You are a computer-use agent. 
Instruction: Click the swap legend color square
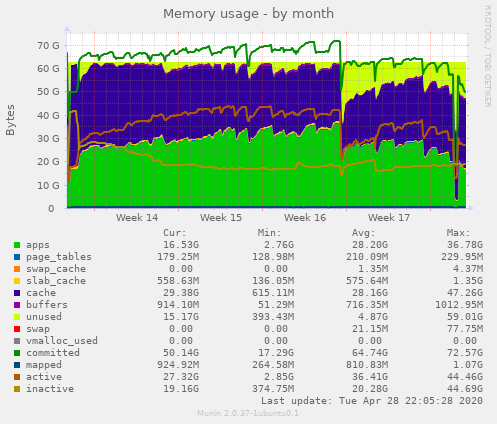pos(17,329)
